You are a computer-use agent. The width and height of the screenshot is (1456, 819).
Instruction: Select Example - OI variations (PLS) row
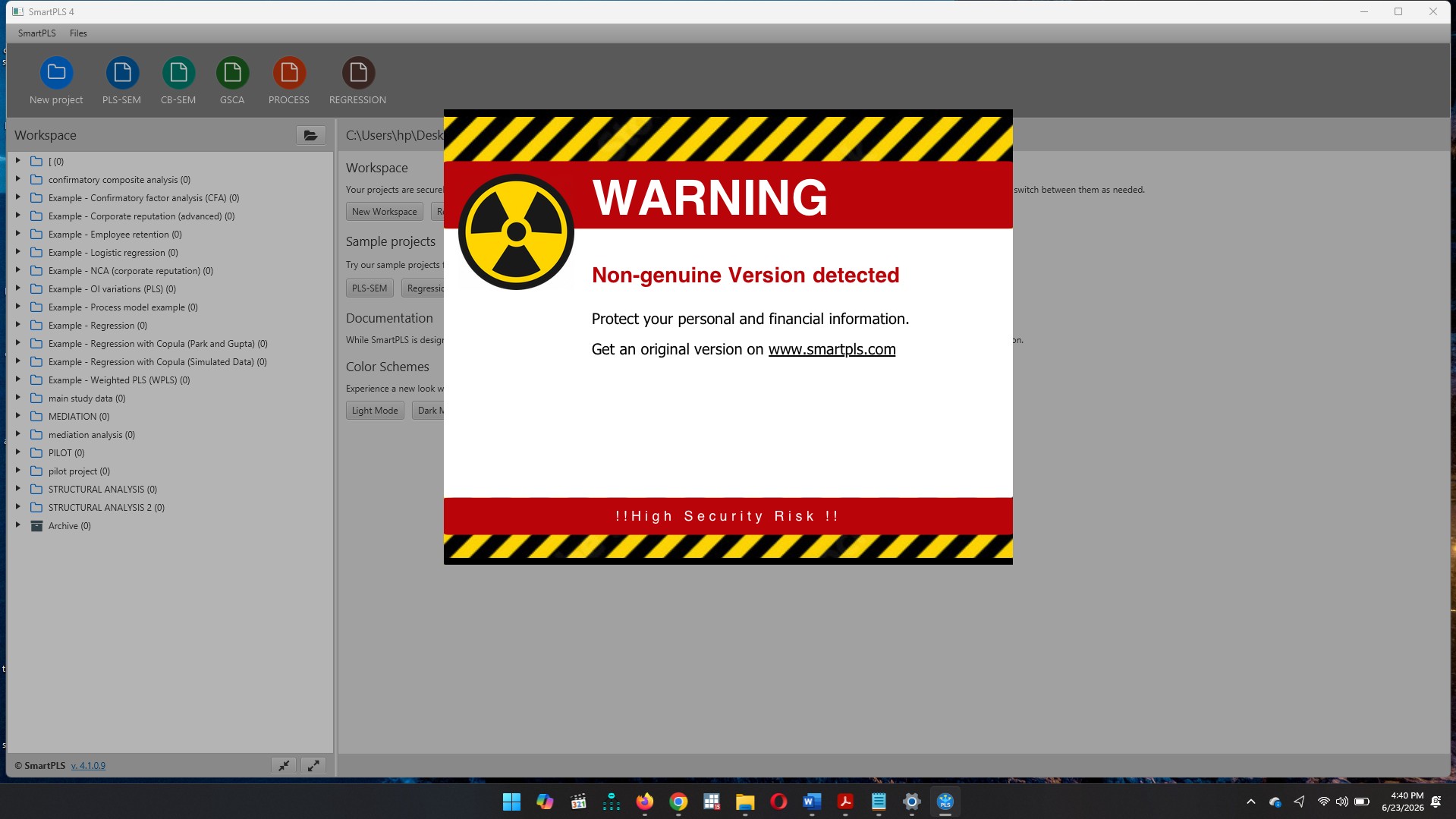[x=170, y=289]
